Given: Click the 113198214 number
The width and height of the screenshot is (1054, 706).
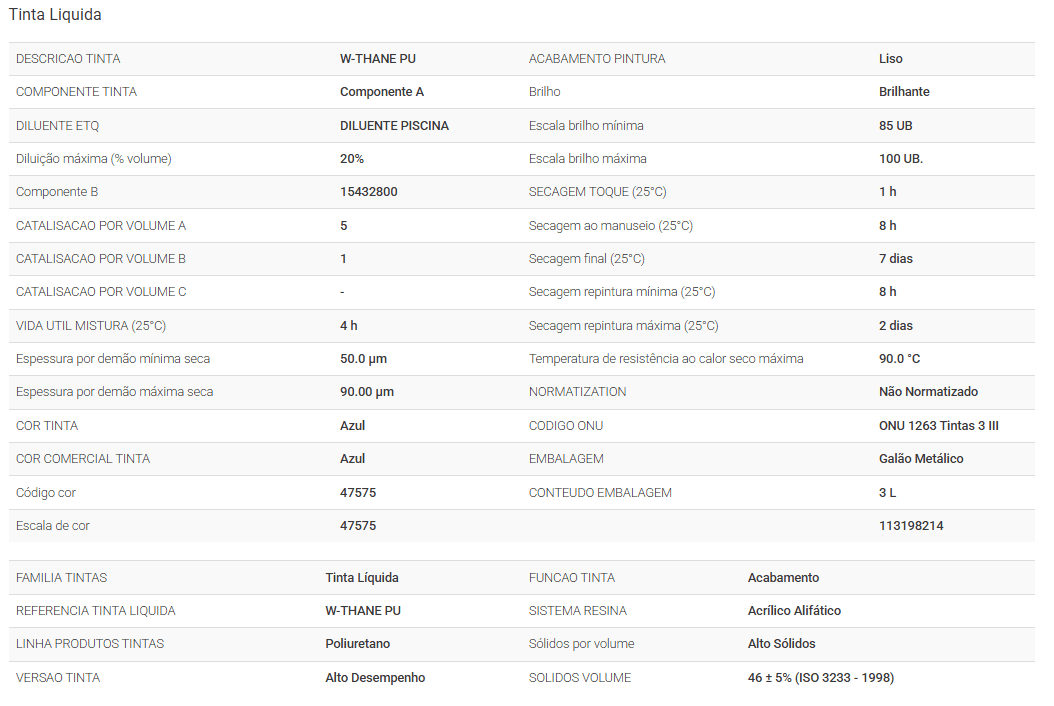Looking at the screenshot, I should pyautogui.click(x=911, y=526).
